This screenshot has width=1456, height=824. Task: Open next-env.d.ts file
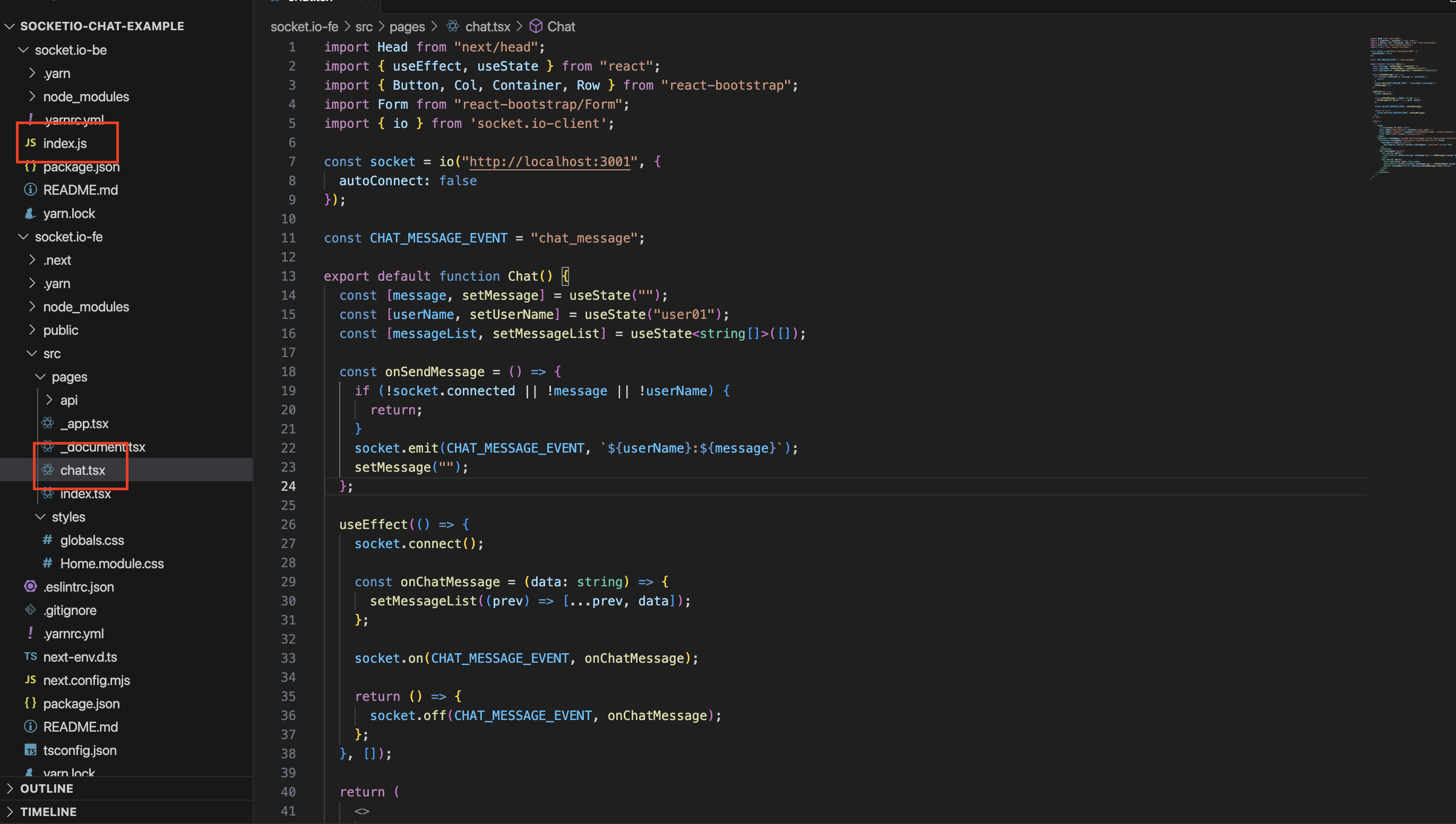pos(80,656)
